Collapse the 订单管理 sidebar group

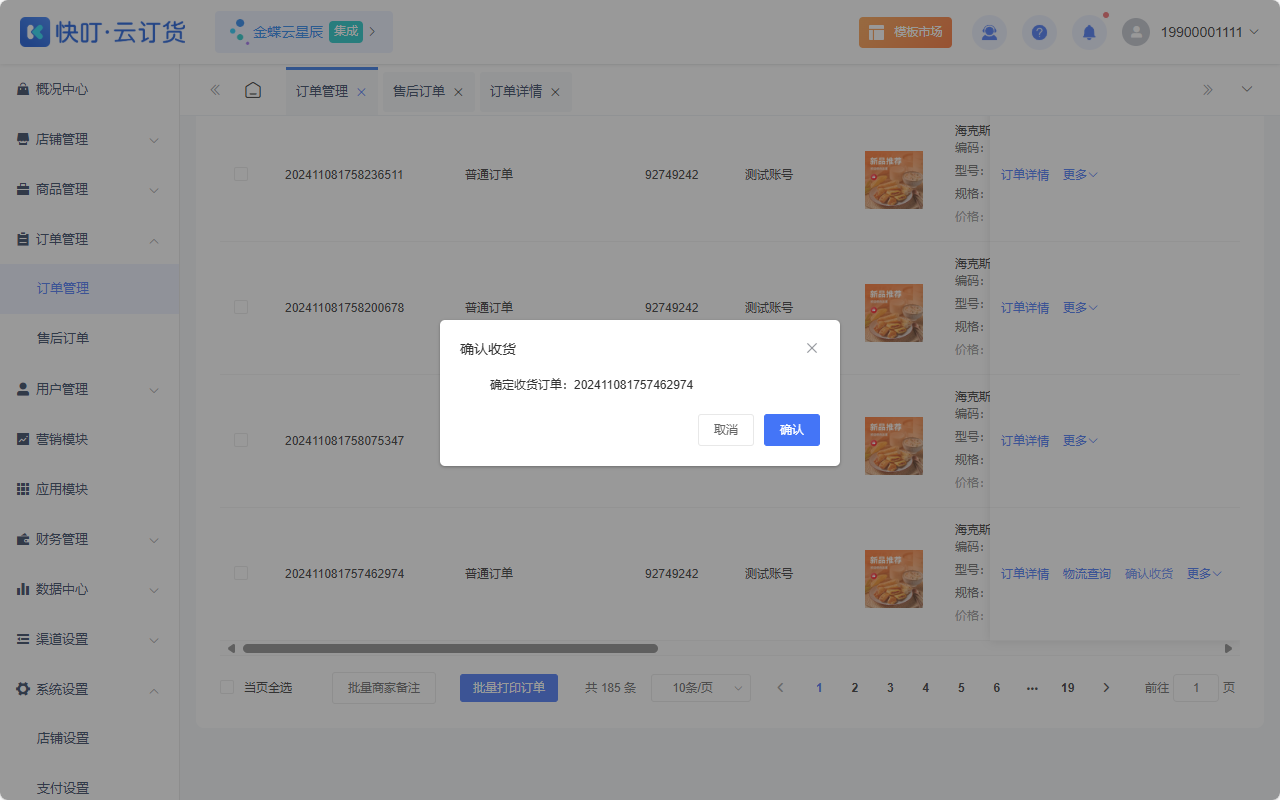89,239
